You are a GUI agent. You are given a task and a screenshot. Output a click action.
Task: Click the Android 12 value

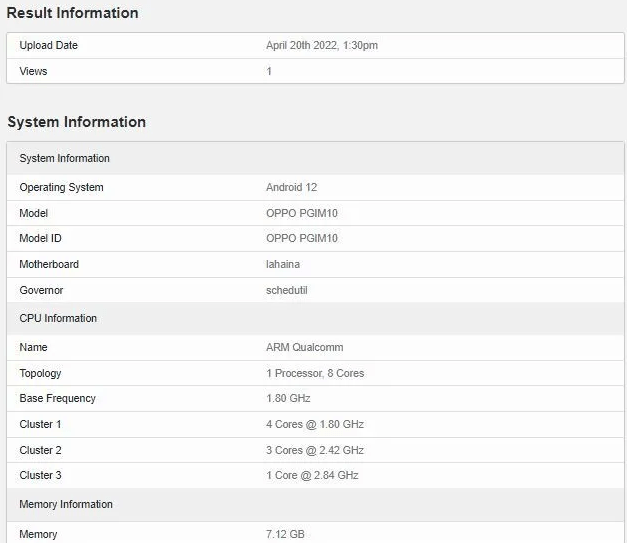[x=292, y=187]
